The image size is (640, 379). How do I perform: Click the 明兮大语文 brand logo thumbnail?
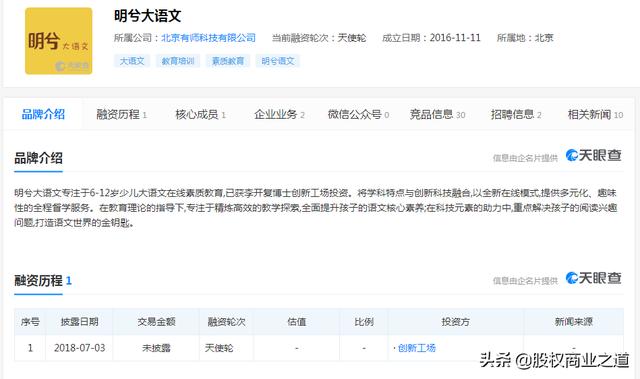click(x=58, y=41)
